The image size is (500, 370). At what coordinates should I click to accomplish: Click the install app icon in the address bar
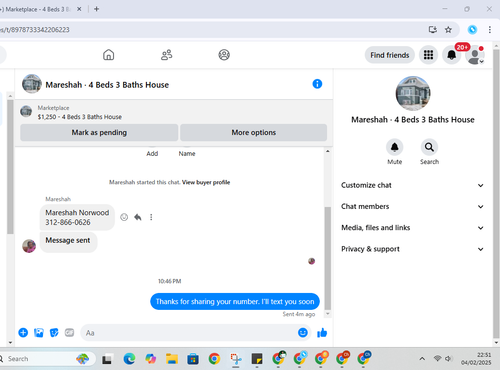(x=433, y=30)
